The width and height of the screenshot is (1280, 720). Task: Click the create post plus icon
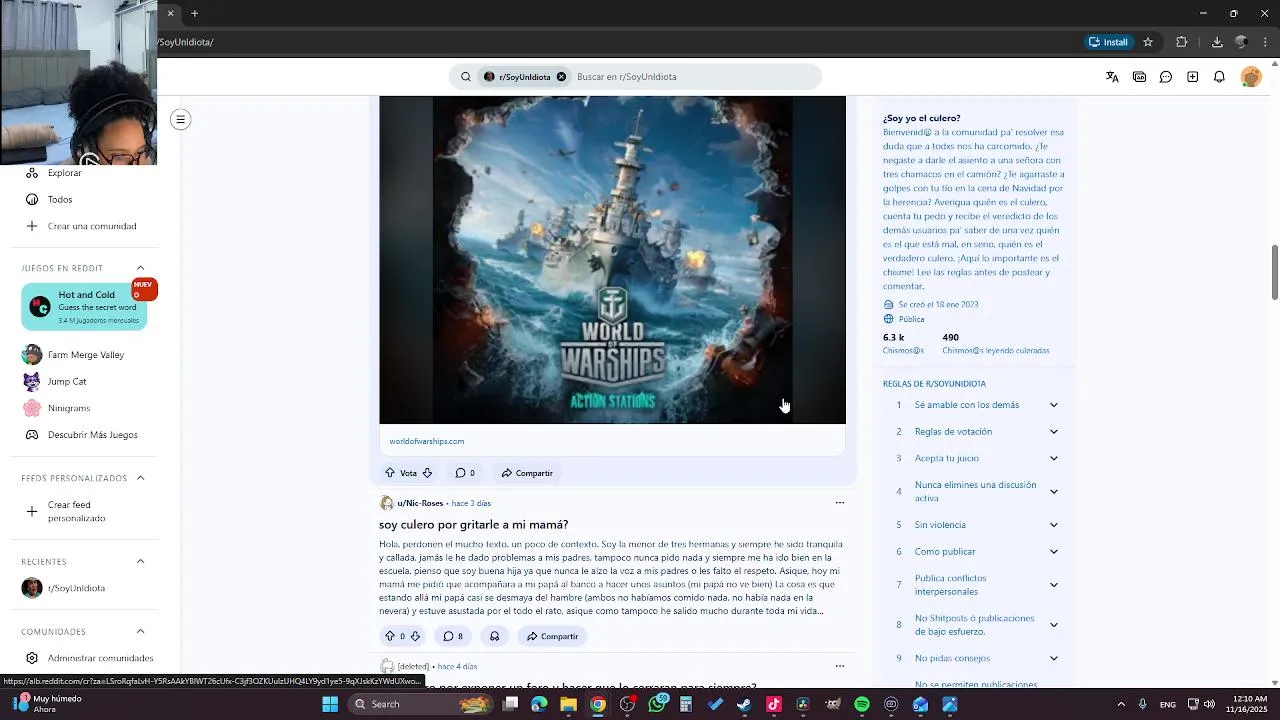1192,77
